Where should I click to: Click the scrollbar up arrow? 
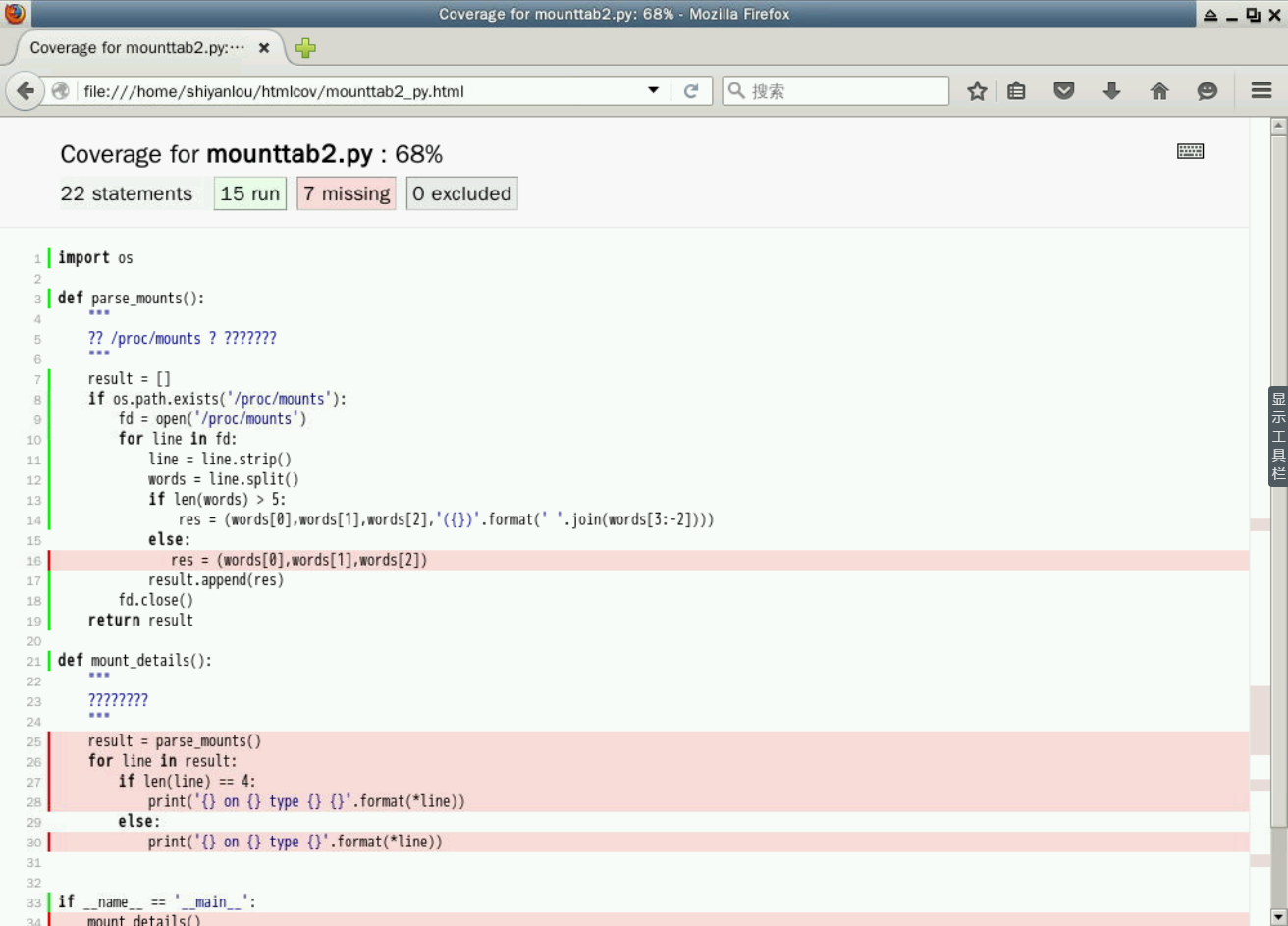click(x=1278, y=126)
